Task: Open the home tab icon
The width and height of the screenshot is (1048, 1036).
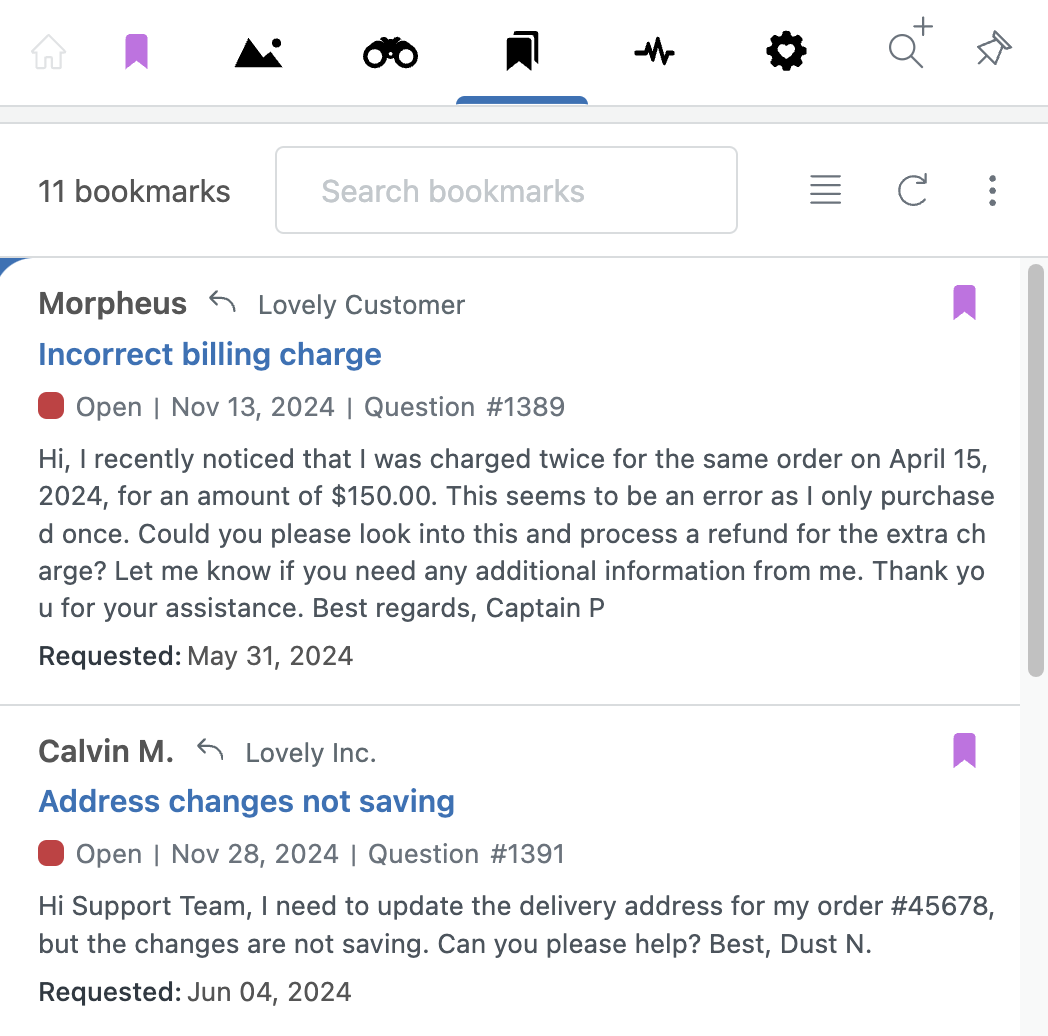Action: (x=49, y=51)
